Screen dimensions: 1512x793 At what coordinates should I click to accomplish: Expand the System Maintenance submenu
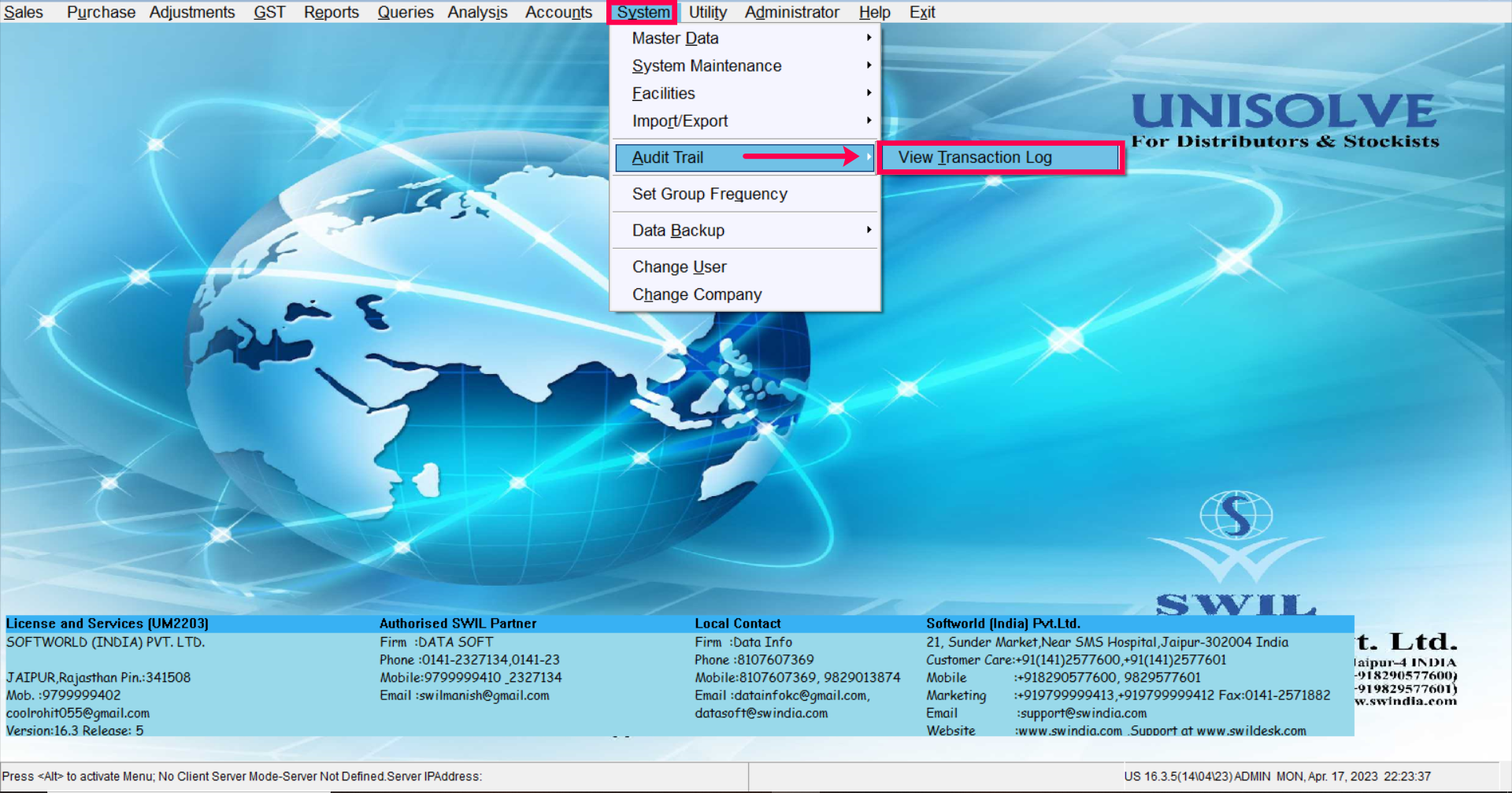point(745,65)
